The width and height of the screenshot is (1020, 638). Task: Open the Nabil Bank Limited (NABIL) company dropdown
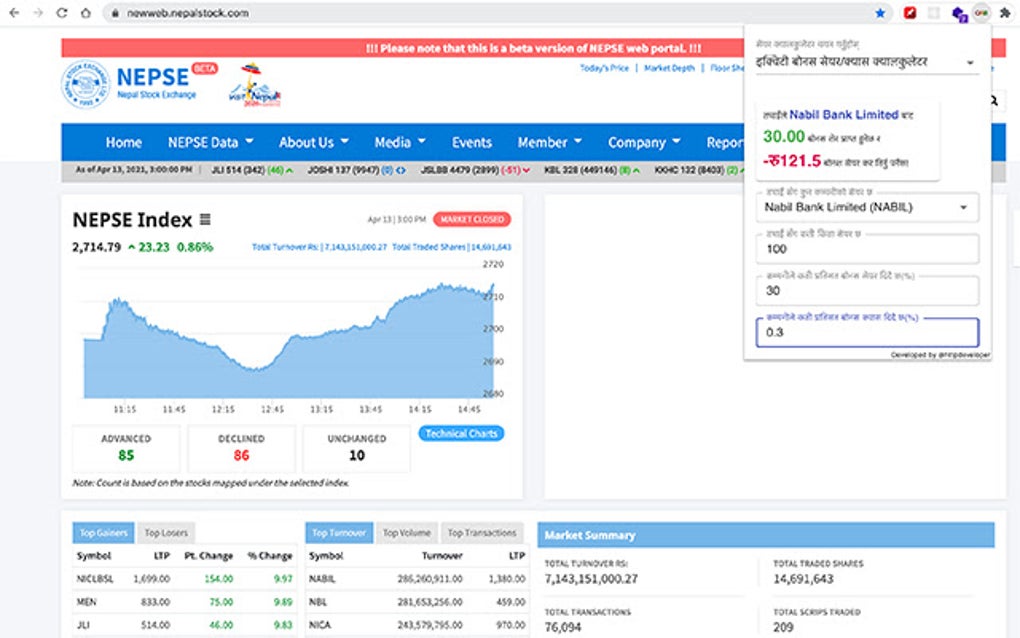867,207
